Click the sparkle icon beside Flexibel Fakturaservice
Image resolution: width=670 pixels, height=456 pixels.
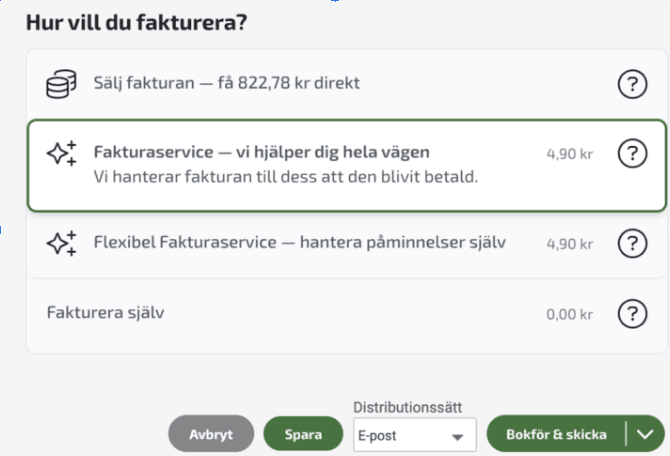(x=62, y=242)
